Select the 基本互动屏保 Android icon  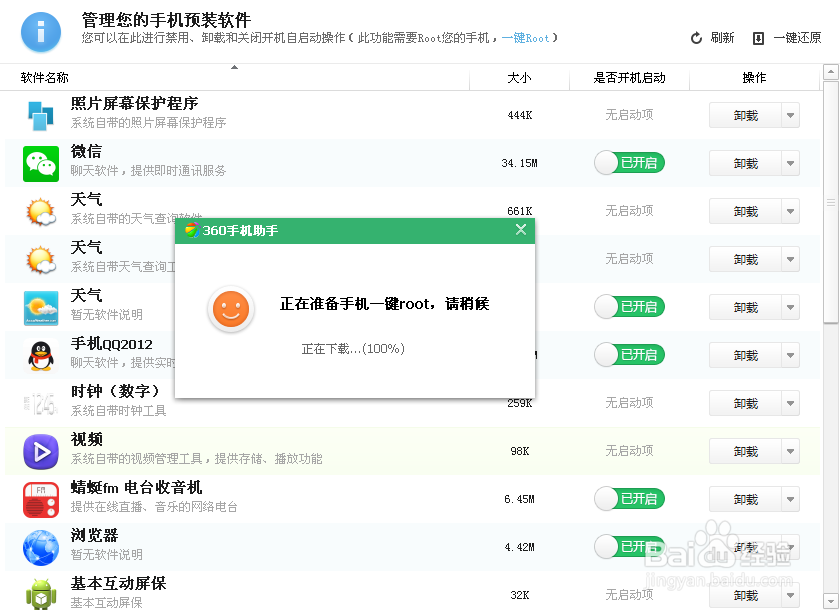click(41, 594)
